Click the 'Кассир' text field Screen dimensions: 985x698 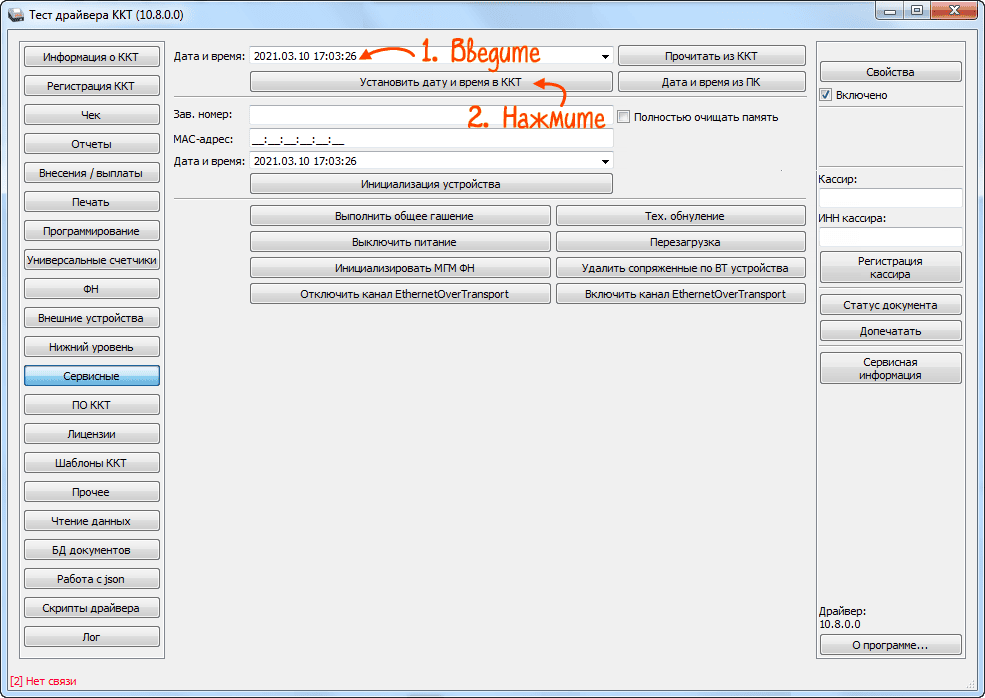click(x=890, y=198)
